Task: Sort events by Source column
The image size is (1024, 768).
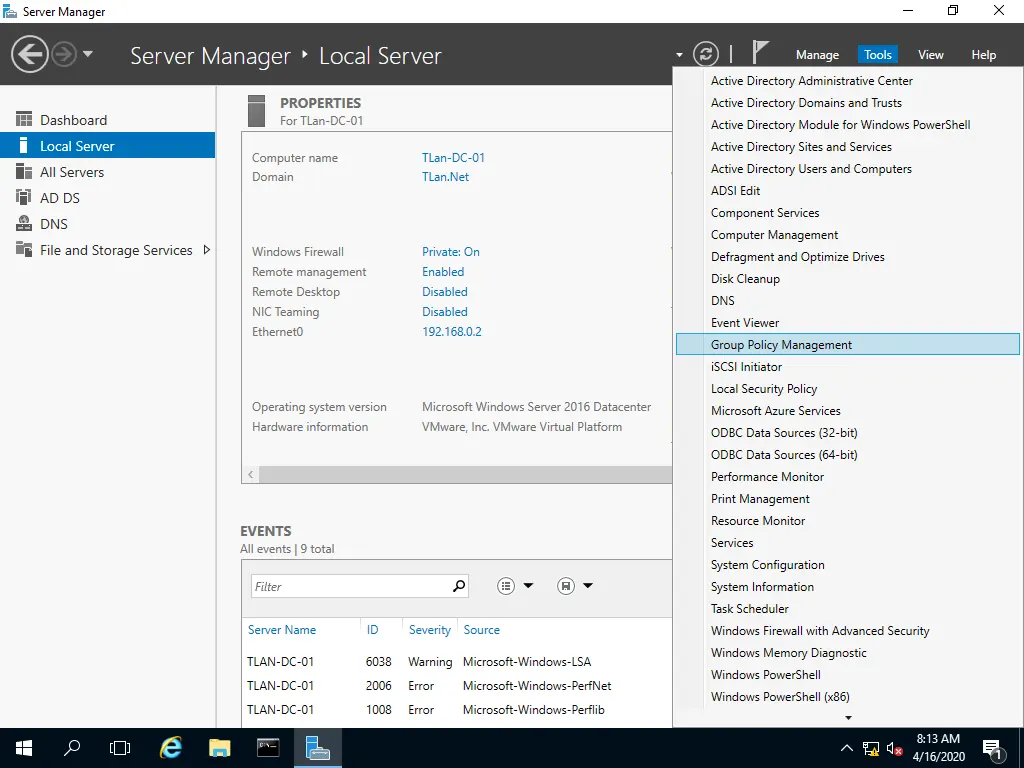Action: [x=481, y=630]
